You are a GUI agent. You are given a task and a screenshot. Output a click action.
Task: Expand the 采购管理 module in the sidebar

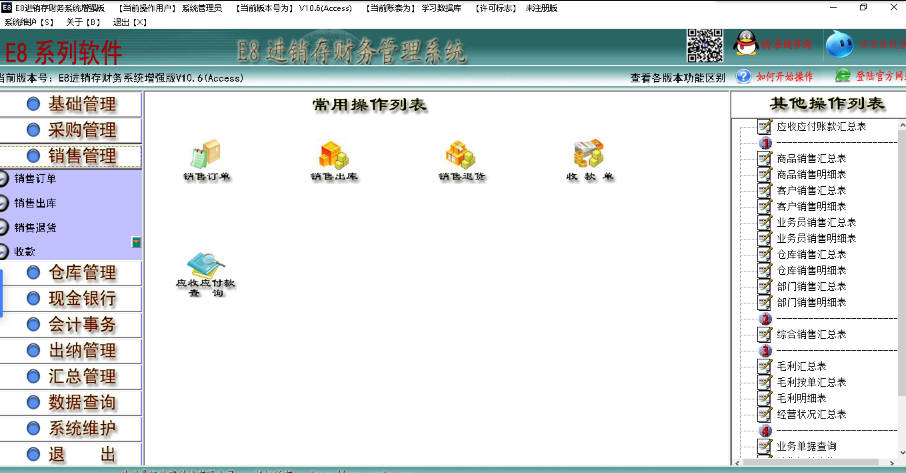70,130
